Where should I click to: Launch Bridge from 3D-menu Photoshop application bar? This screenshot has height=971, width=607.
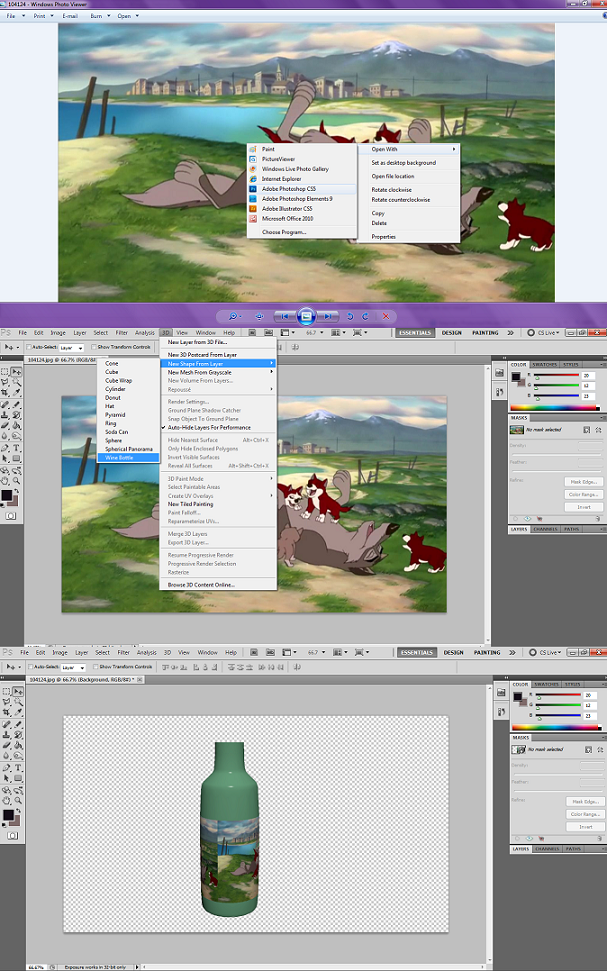click(x=251, y=333)
